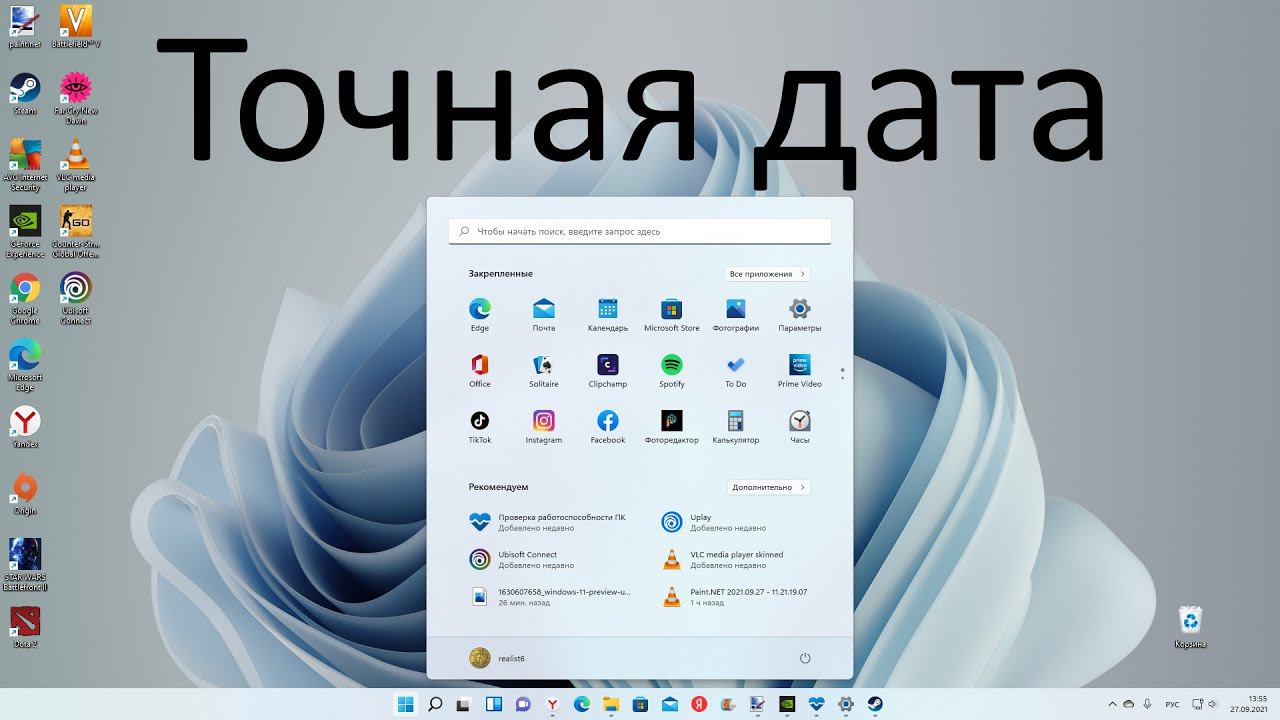
Task: Select Counter-Strike Global Offensive desktop icon
Action: coord(76,232)
